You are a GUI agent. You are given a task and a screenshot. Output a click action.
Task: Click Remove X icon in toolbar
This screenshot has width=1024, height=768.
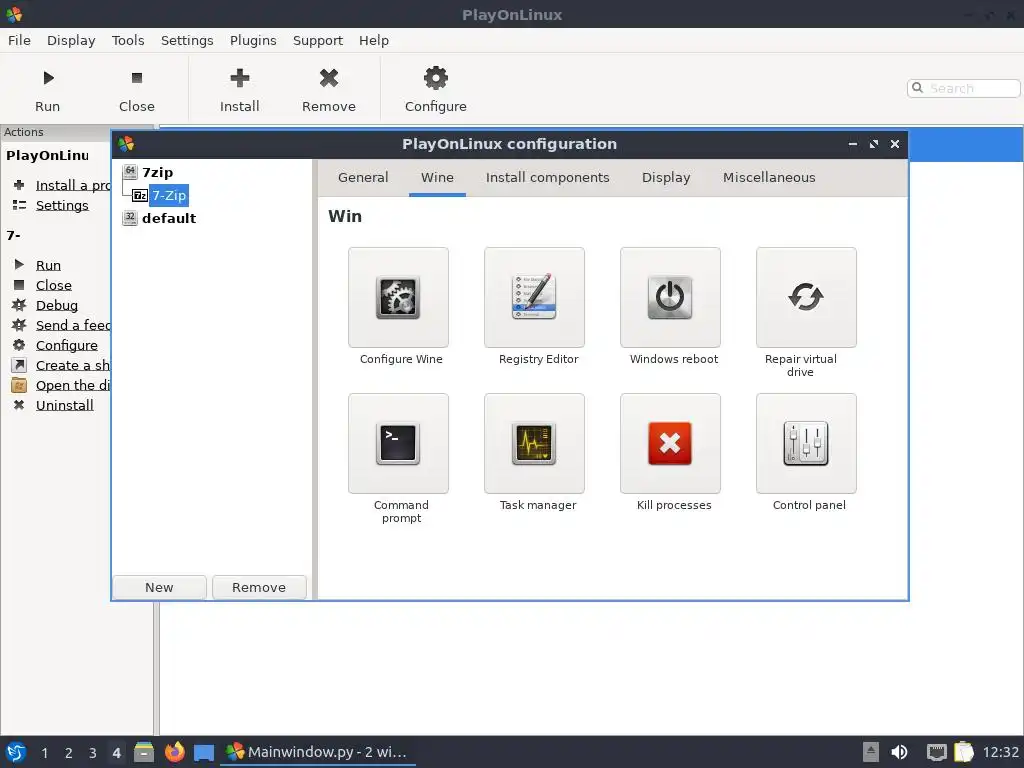[x=328, y=78]
